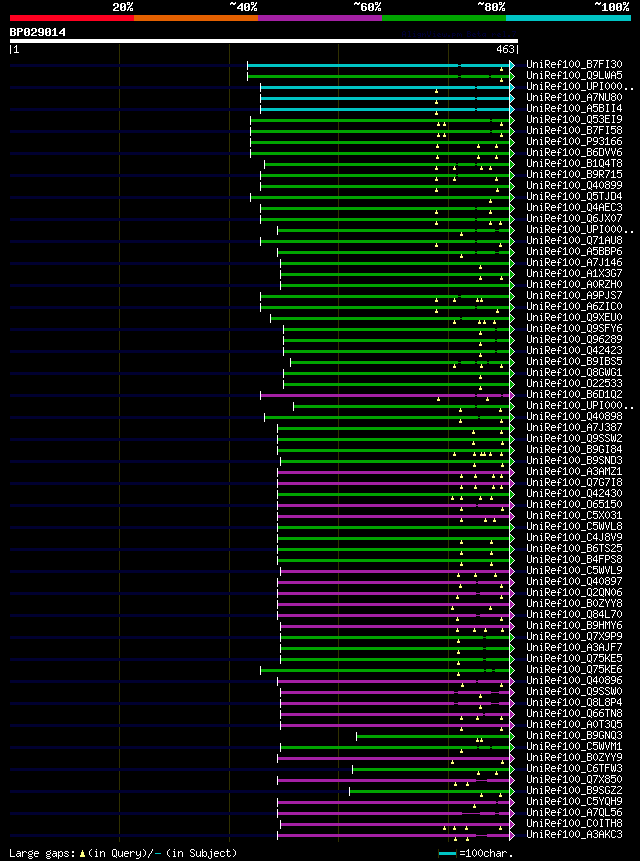The width and height of the screenshot is (640, 861).
Task: Select the UniRef100_Q42423 label
Action: (x=575, y=350)
